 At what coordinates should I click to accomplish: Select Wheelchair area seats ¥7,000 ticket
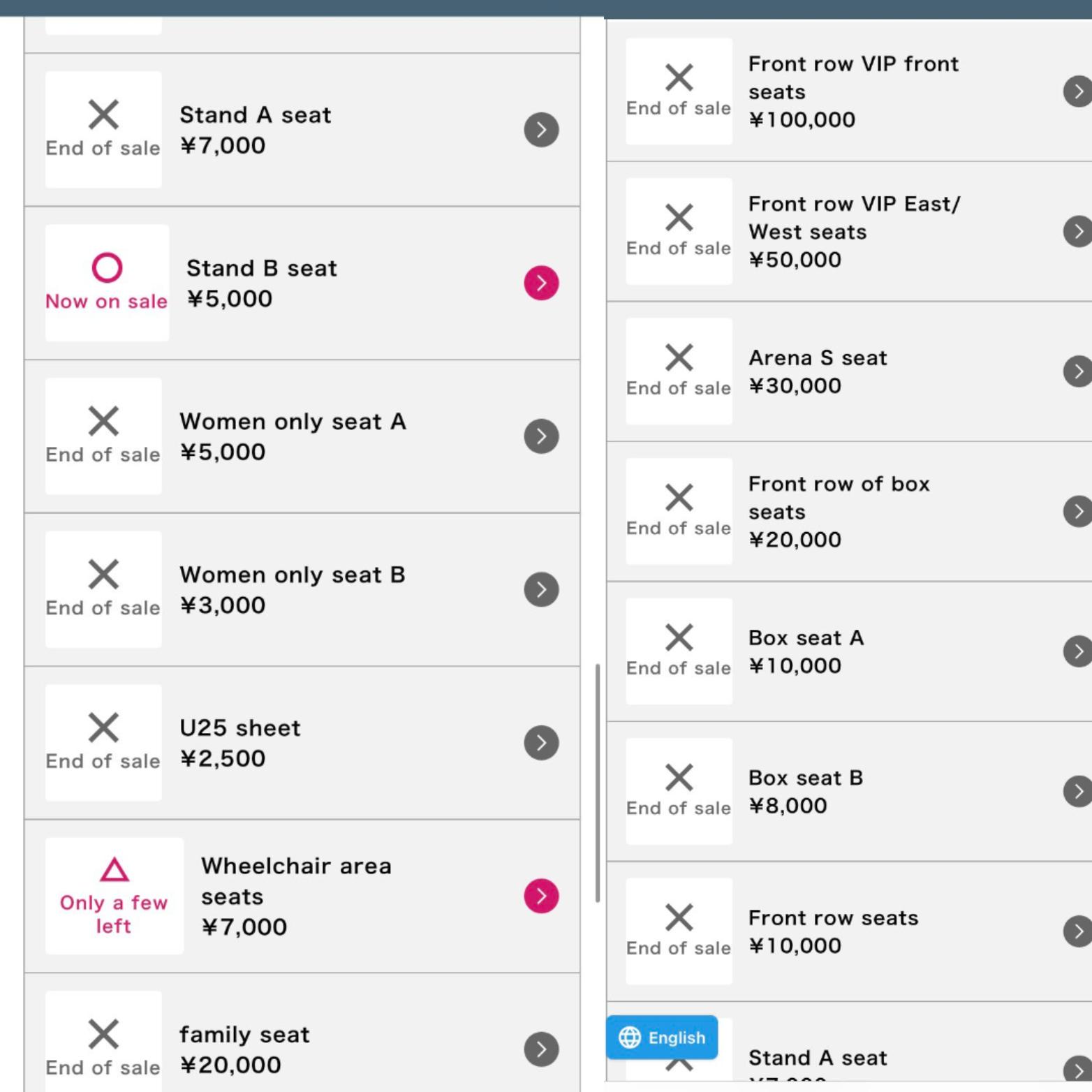click(x=296, y=896)
